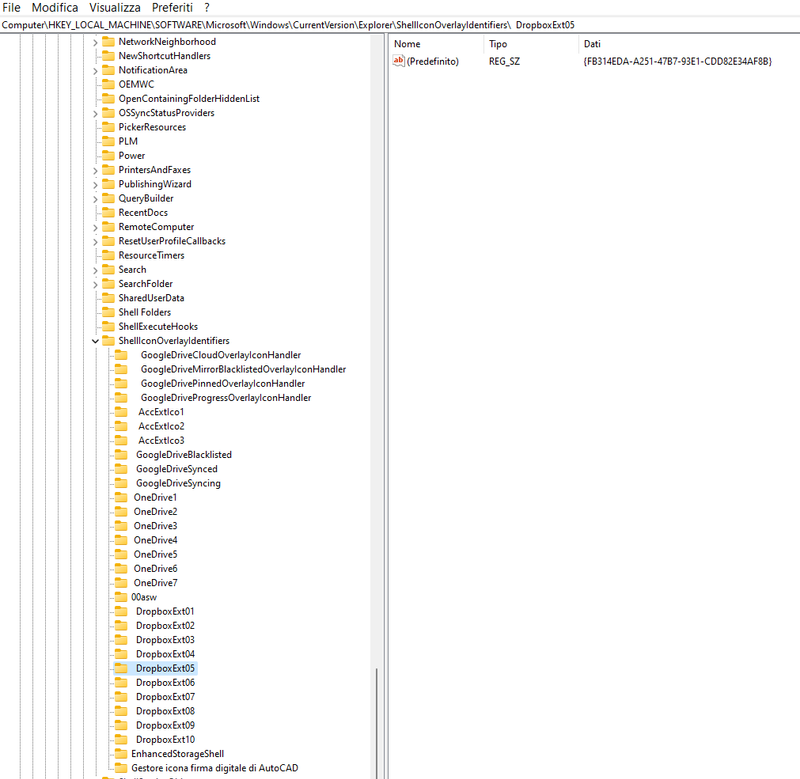This screenshot has width=800, height=779.
Task: Collapse the ShellIconOverlayIdentifiers key
Action: 94,340
